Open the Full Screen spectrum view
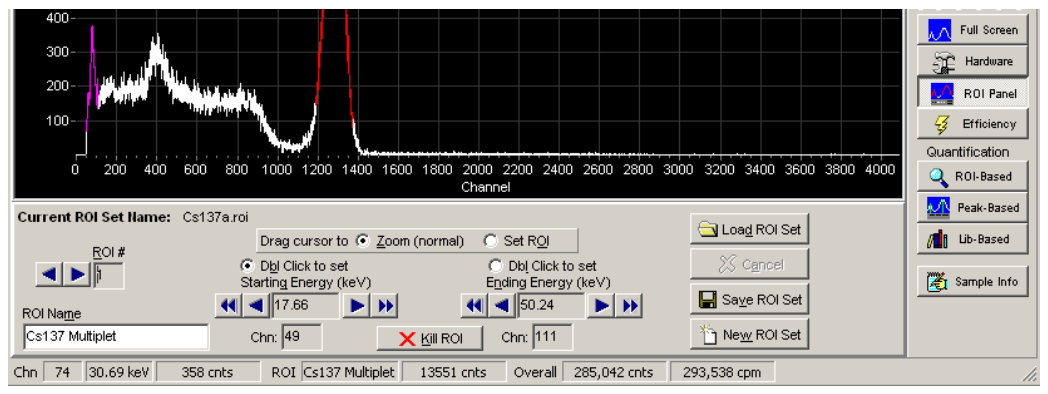Viewport: 1048px width, 394px height. point(972,30)
